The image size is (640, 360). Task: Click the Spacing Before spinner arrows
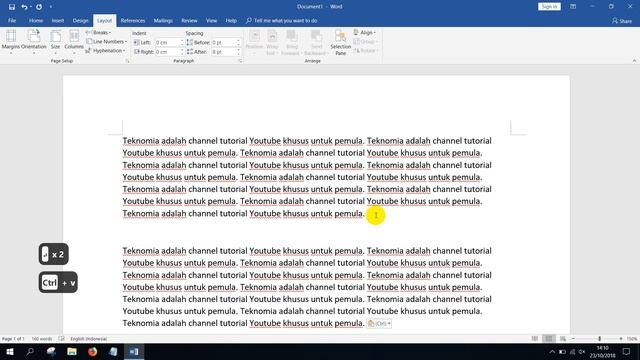(238, 42)
